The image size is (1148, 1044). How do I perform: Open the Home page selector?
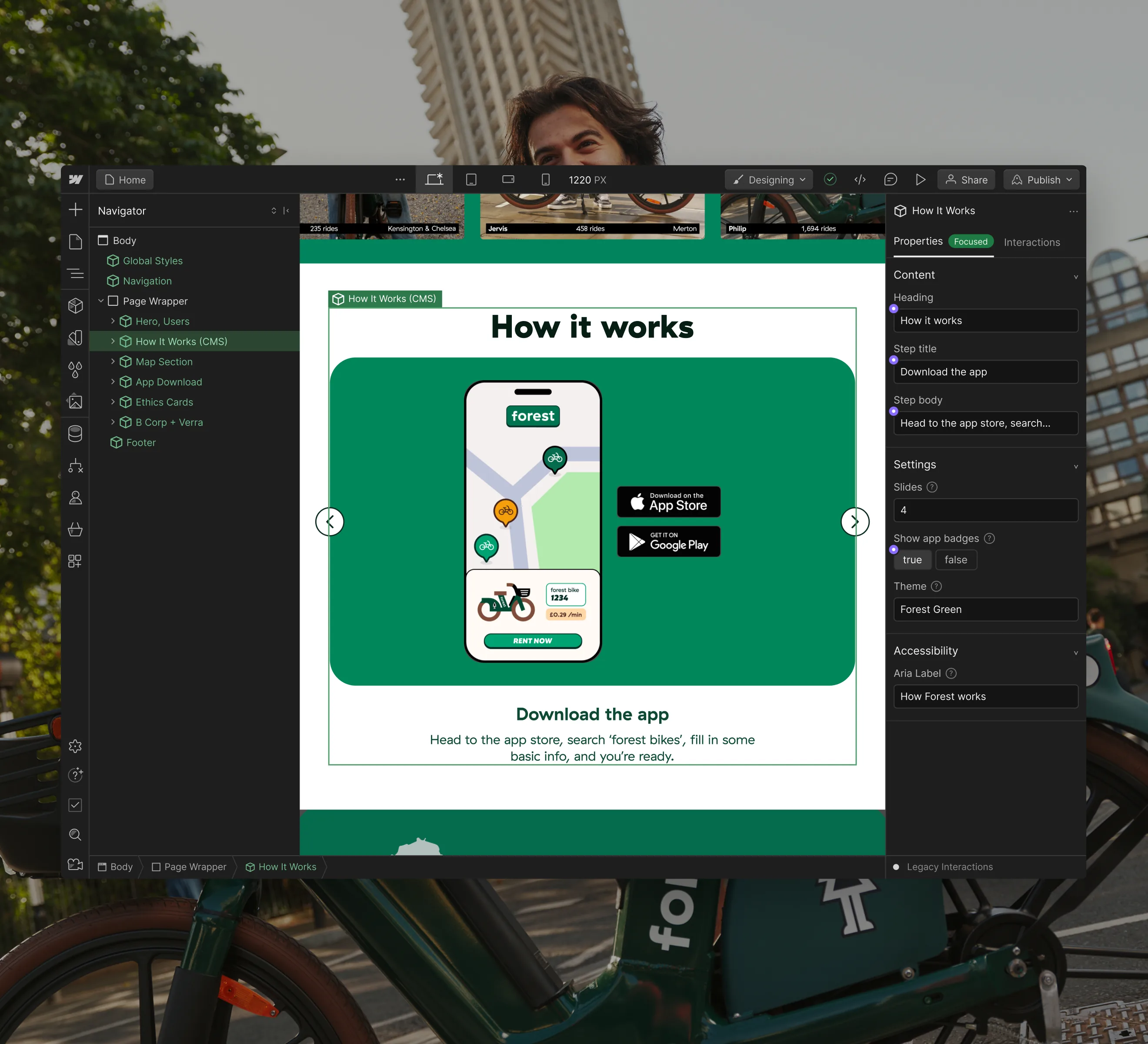pos(125,180)
